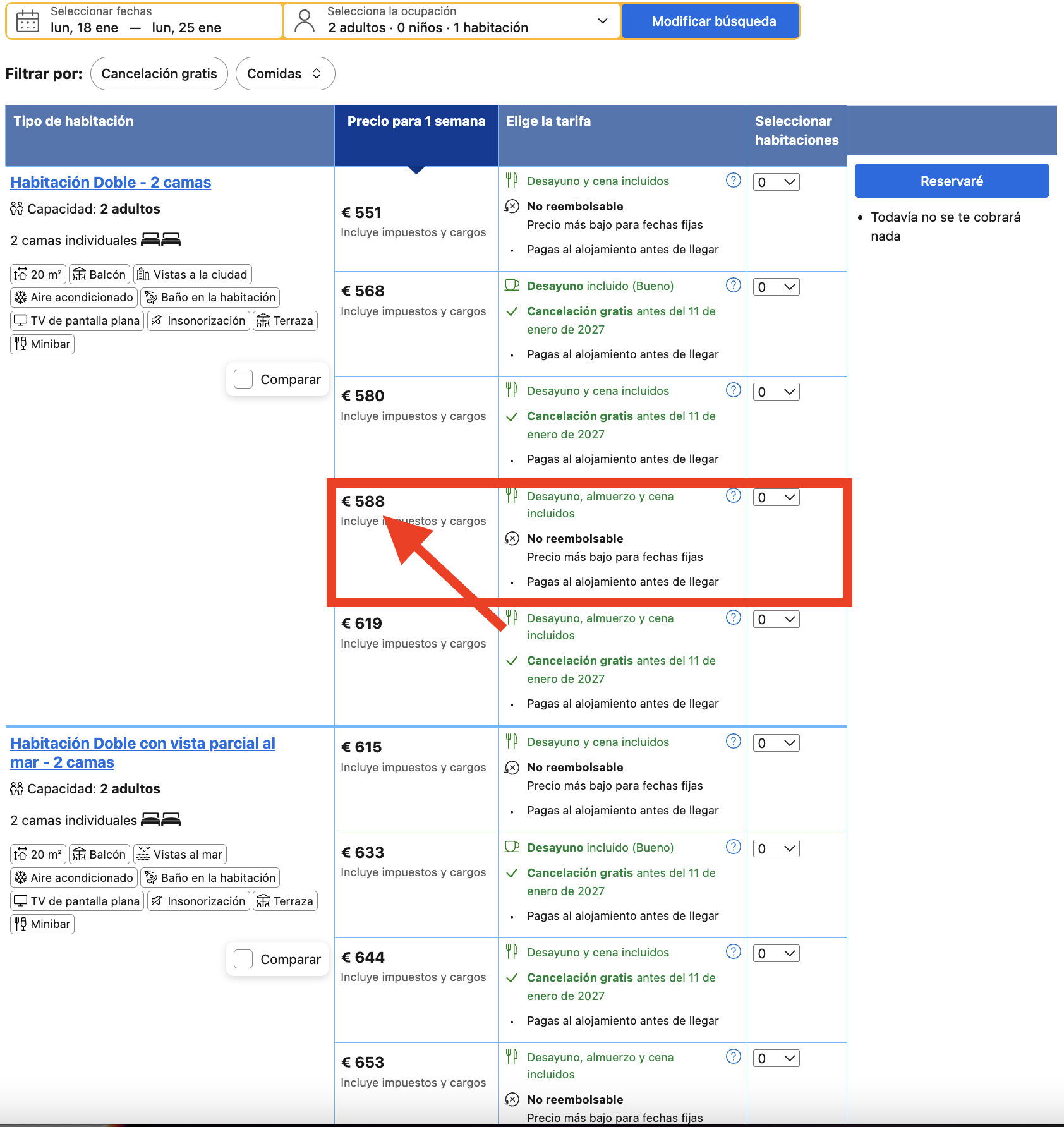1064x1127 pixels.
Task: Click Desayuno incluido (Bueno) on €633 rate
Action: tap(600, 847)
